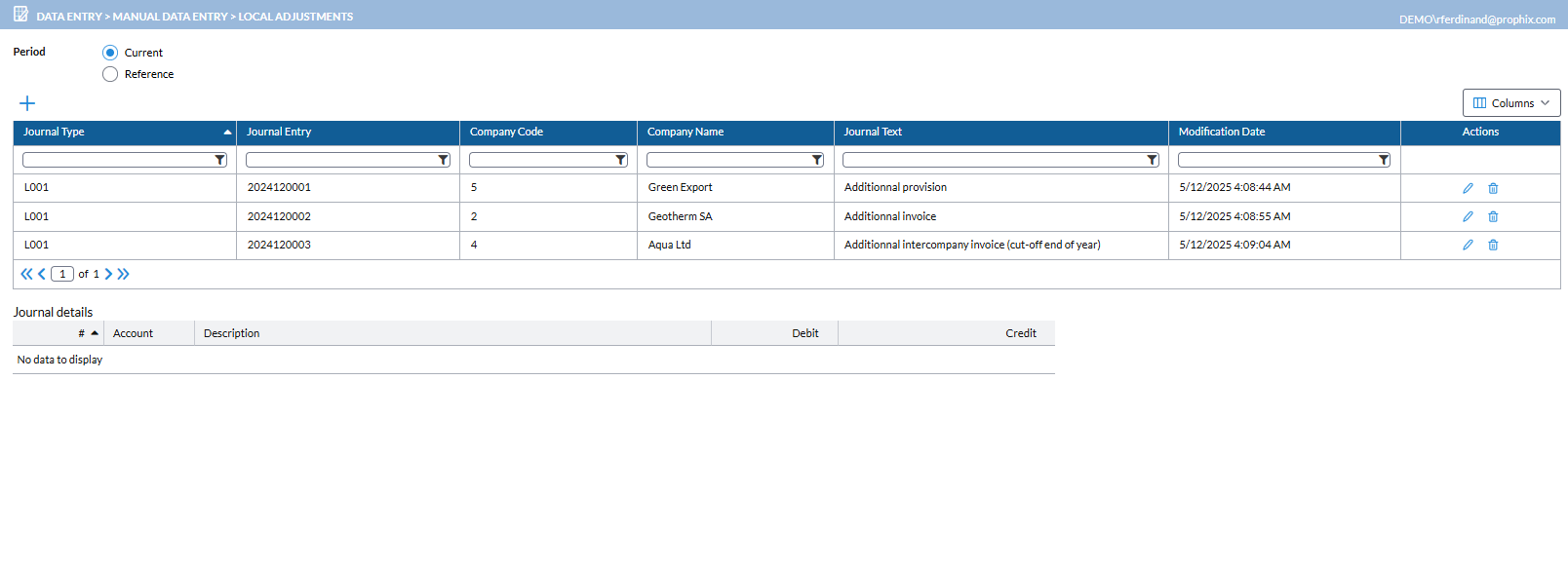Open the Modification Date filter dropdown
Image resolution: width=1568 pixels, height=571 pixels.
pyautogui.click(x=1383, y=160)
